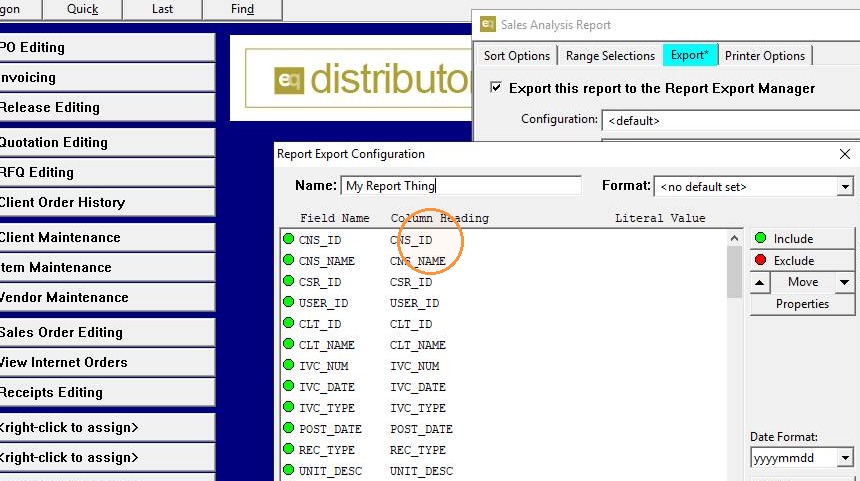Open the Printer Options tab
The height and width of the screenshot is (481, 860).
click(765, 56)
